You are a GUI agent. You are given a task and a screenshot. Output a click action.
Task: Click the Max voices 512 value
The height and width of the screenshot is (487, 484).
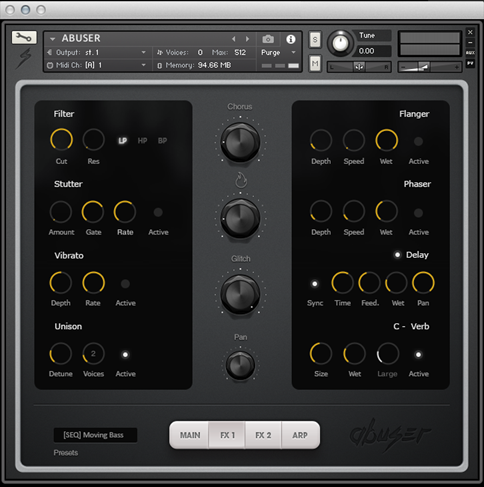coord(240,52)
